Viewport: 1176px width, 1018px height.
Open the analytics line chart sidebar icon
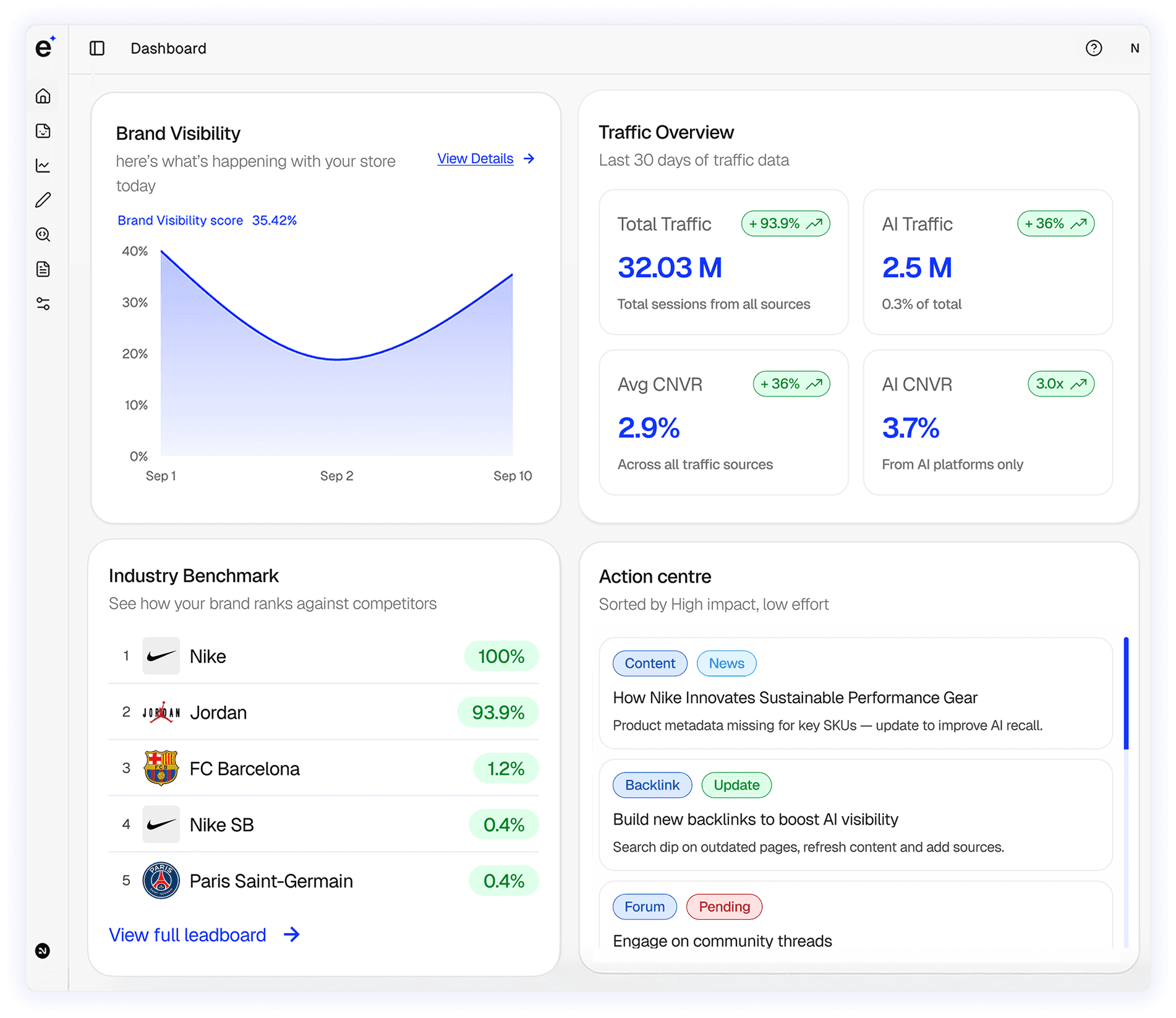pyautogui.click(x=43, y=165)
